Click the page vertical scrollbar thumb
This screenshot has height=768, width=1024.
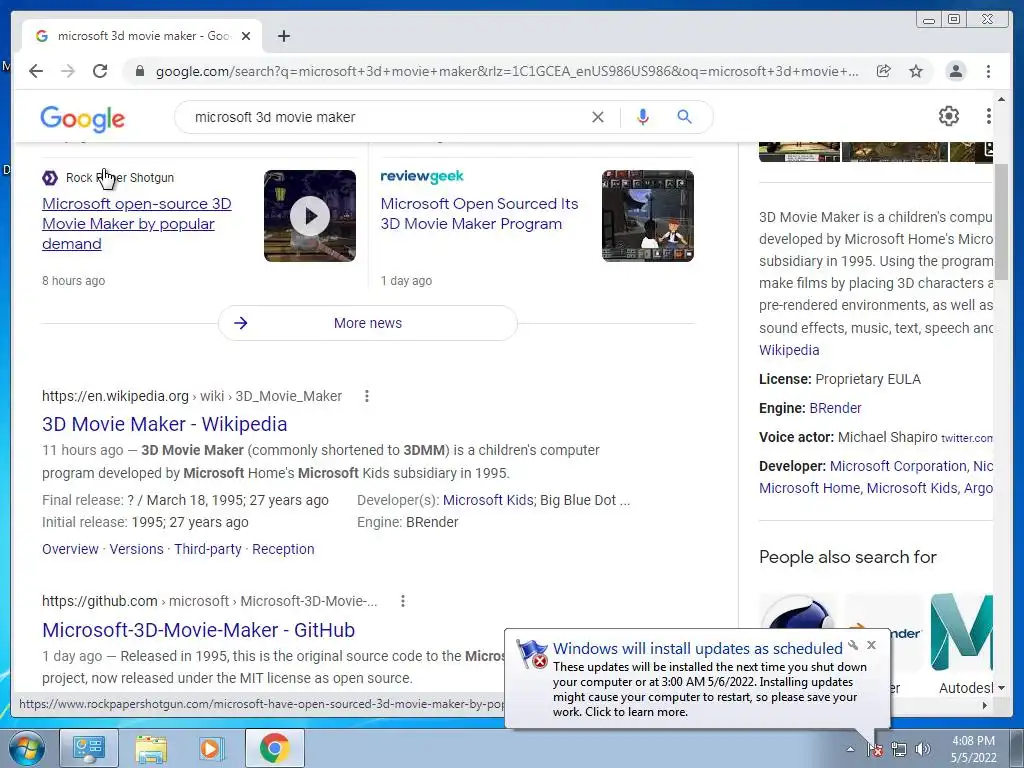click(x=1001, y=222)
